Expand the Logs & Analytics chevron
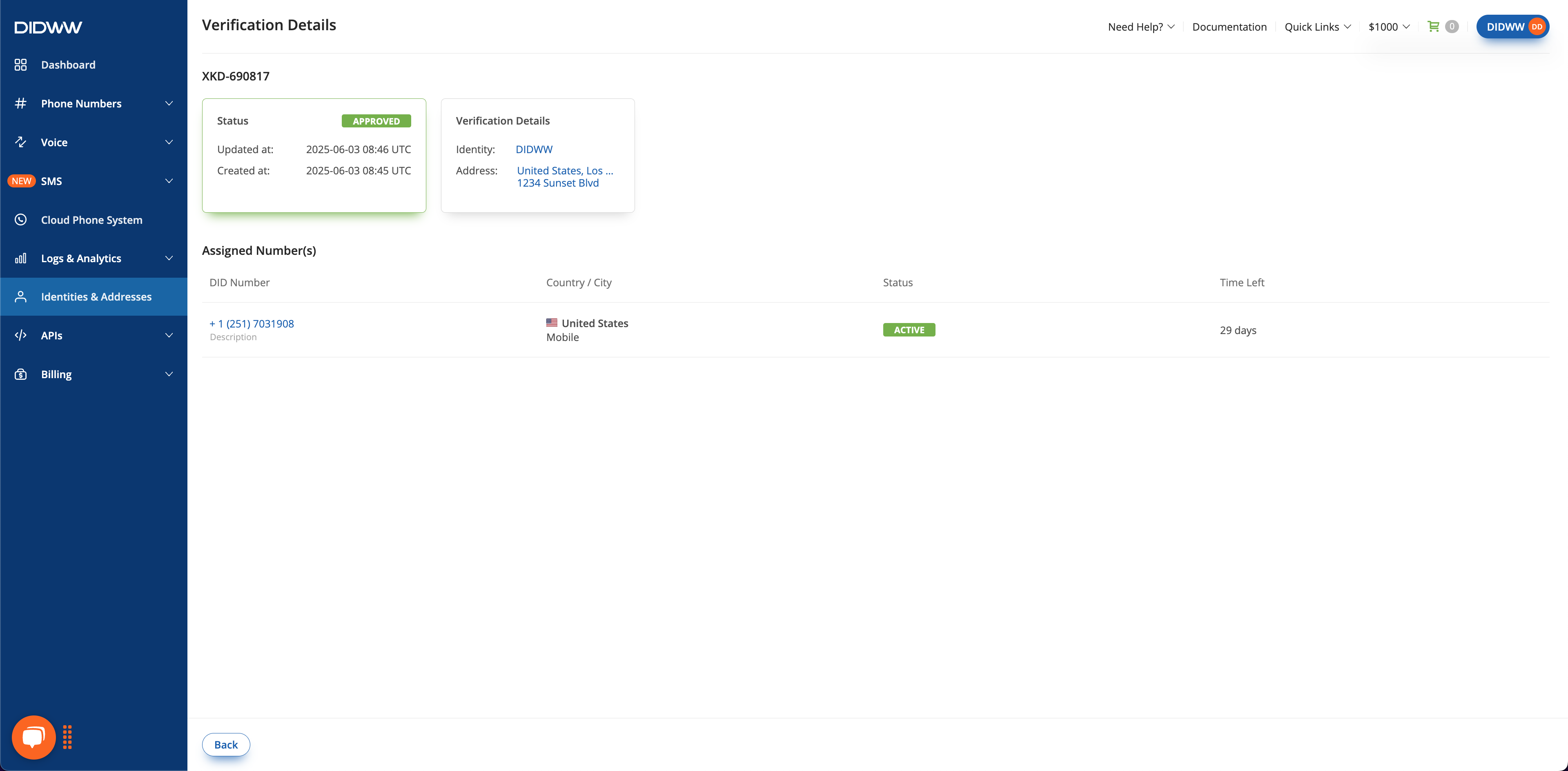This screenshot has width=1568, height=771. pos(169,258)
